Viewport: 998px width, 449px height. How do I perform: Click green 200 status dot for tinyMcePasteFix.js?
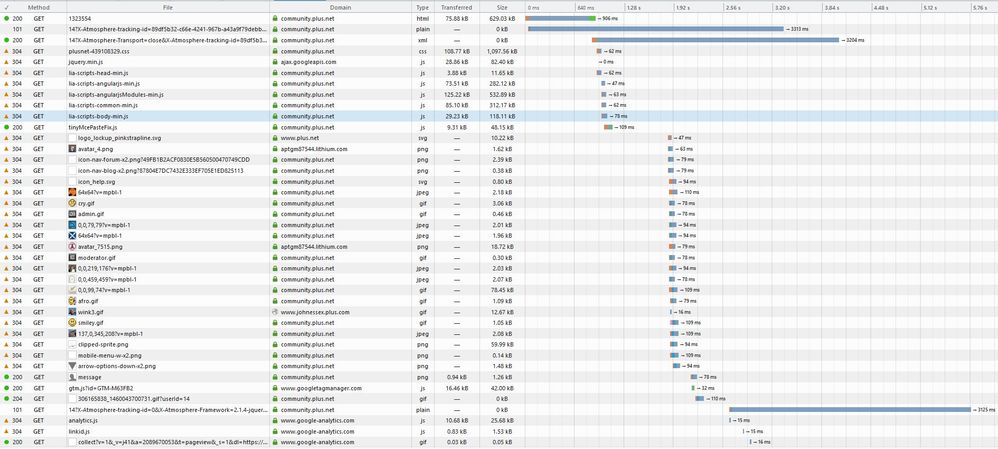[x=7, y=127]
